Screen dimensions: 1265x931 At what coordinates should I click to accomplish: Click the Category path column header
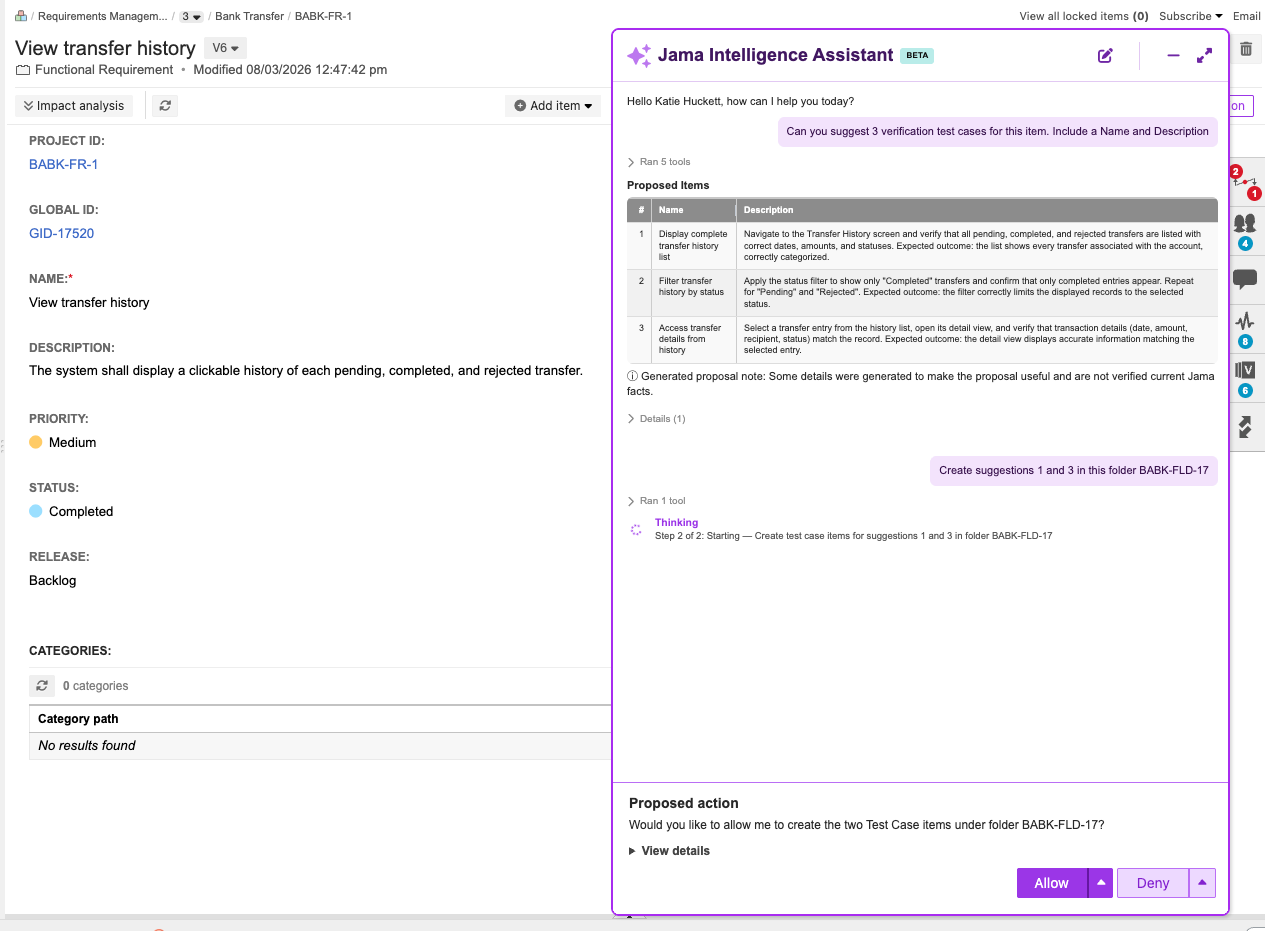click(78, 719)
